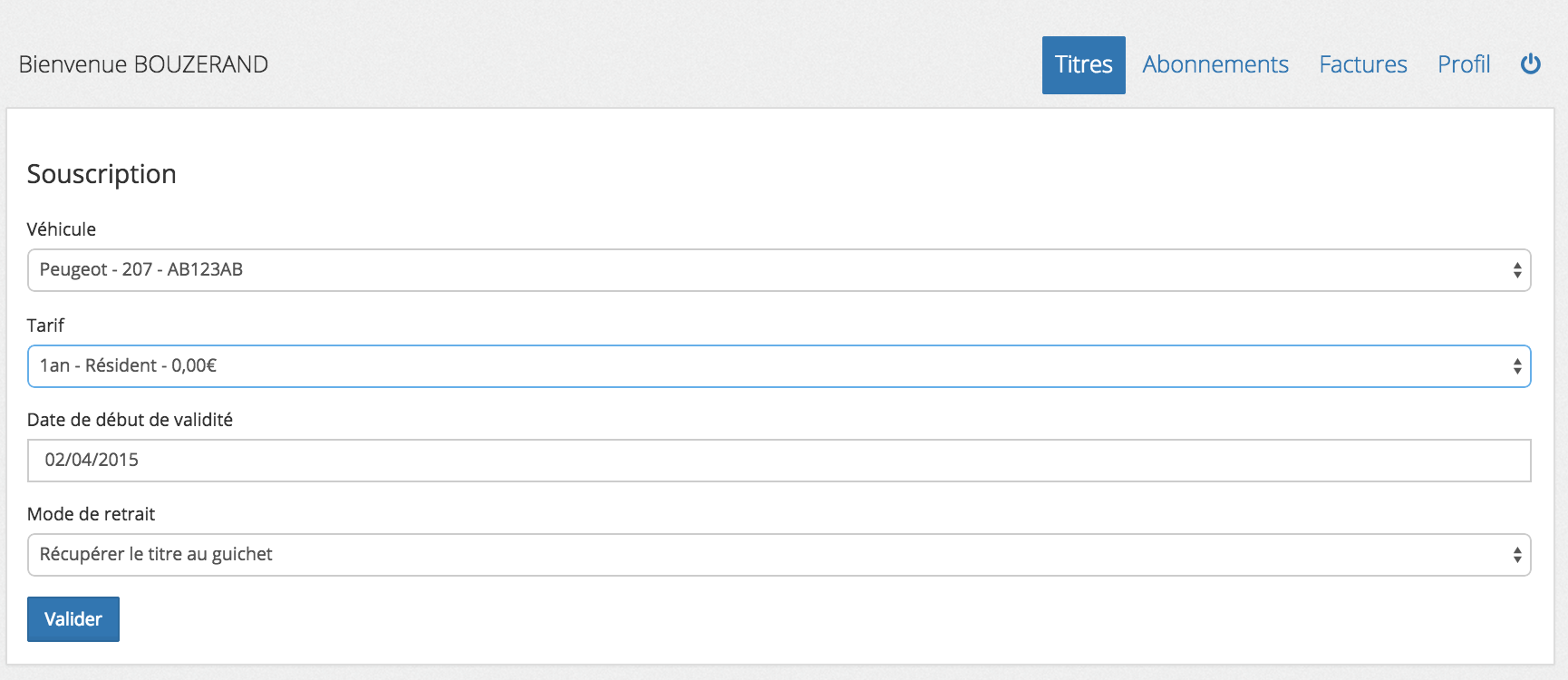
Task: Switch to the Abonnements tab
Action: [1215, 65]
